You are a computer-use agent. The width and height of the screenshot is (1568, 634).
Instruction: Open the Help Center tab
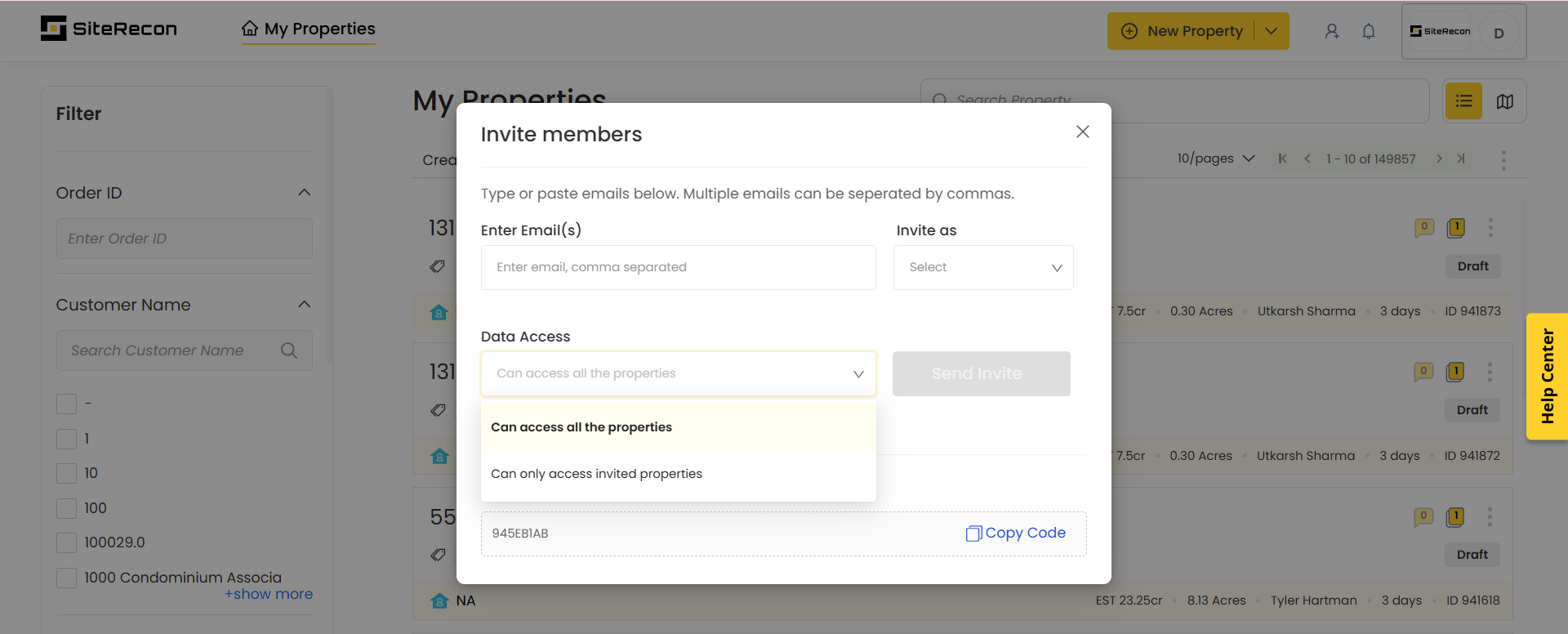(1547, 377)
